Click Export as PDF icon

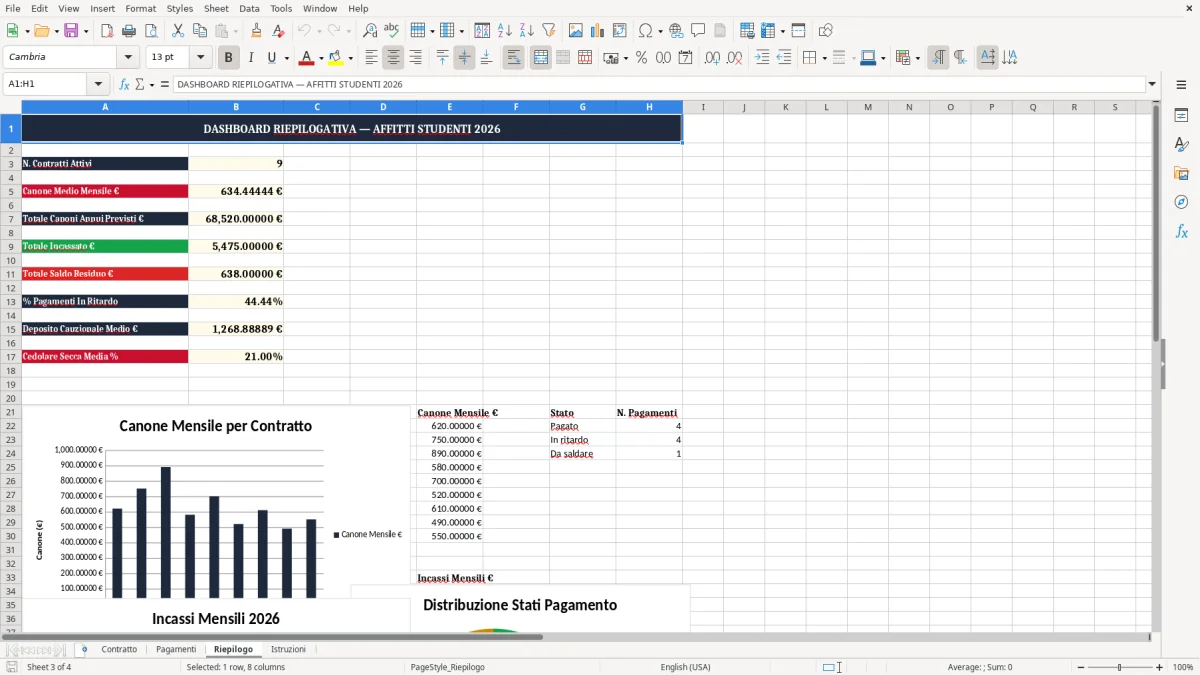click(x=107, y=31)
